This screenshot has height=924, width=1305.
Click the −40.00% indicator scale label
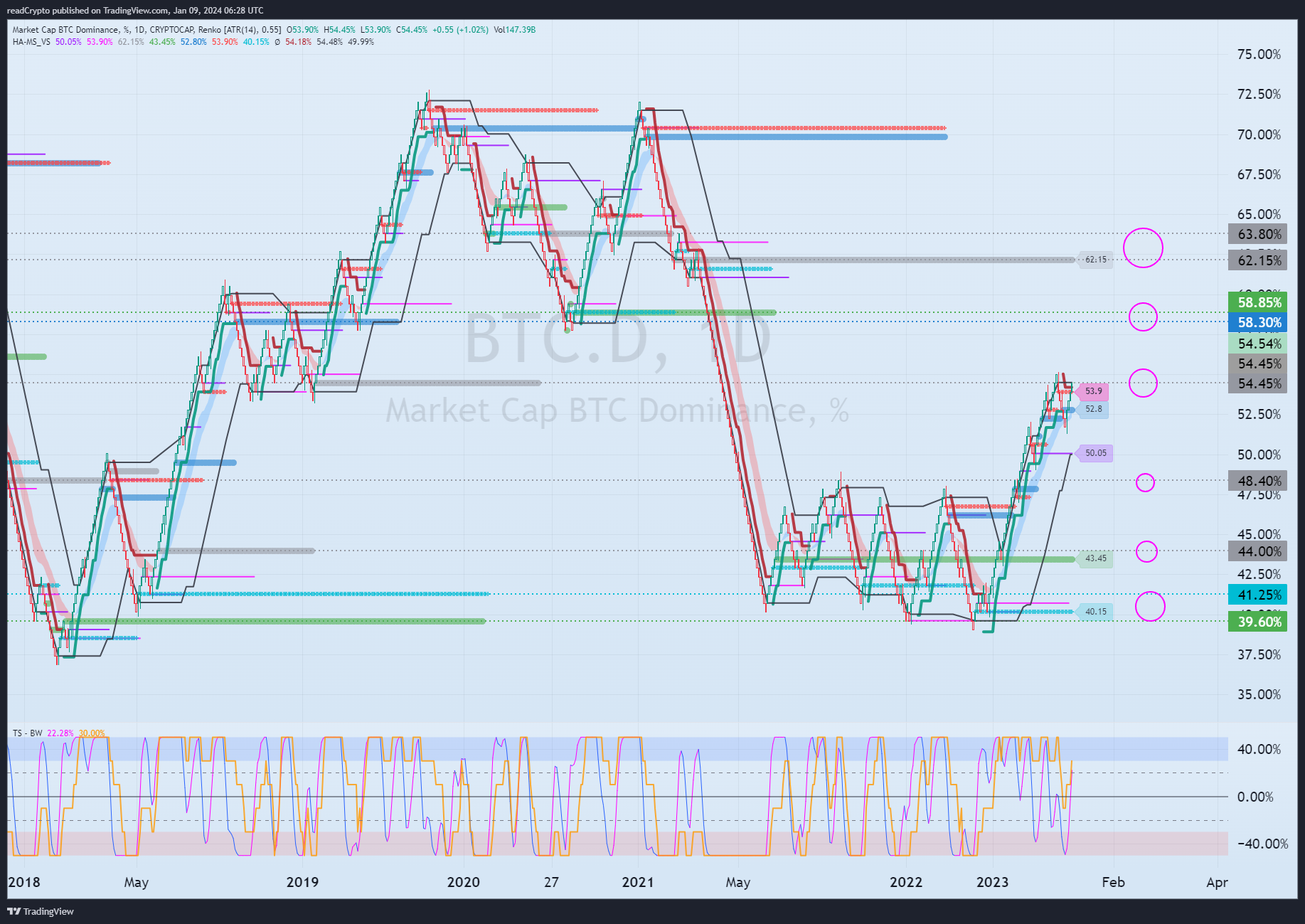tap(1262, 844)
